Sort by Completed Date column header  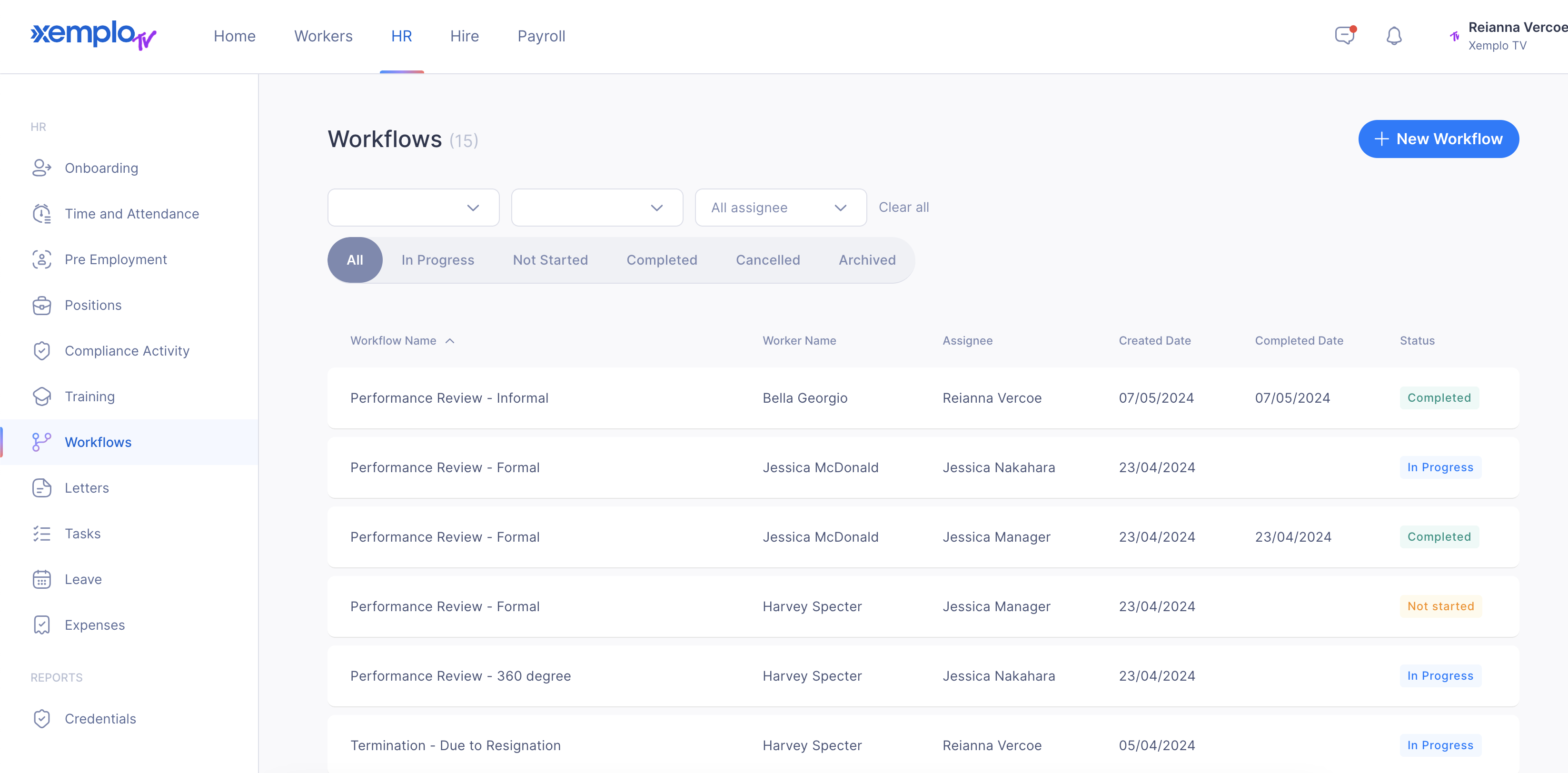point(1299,341)
